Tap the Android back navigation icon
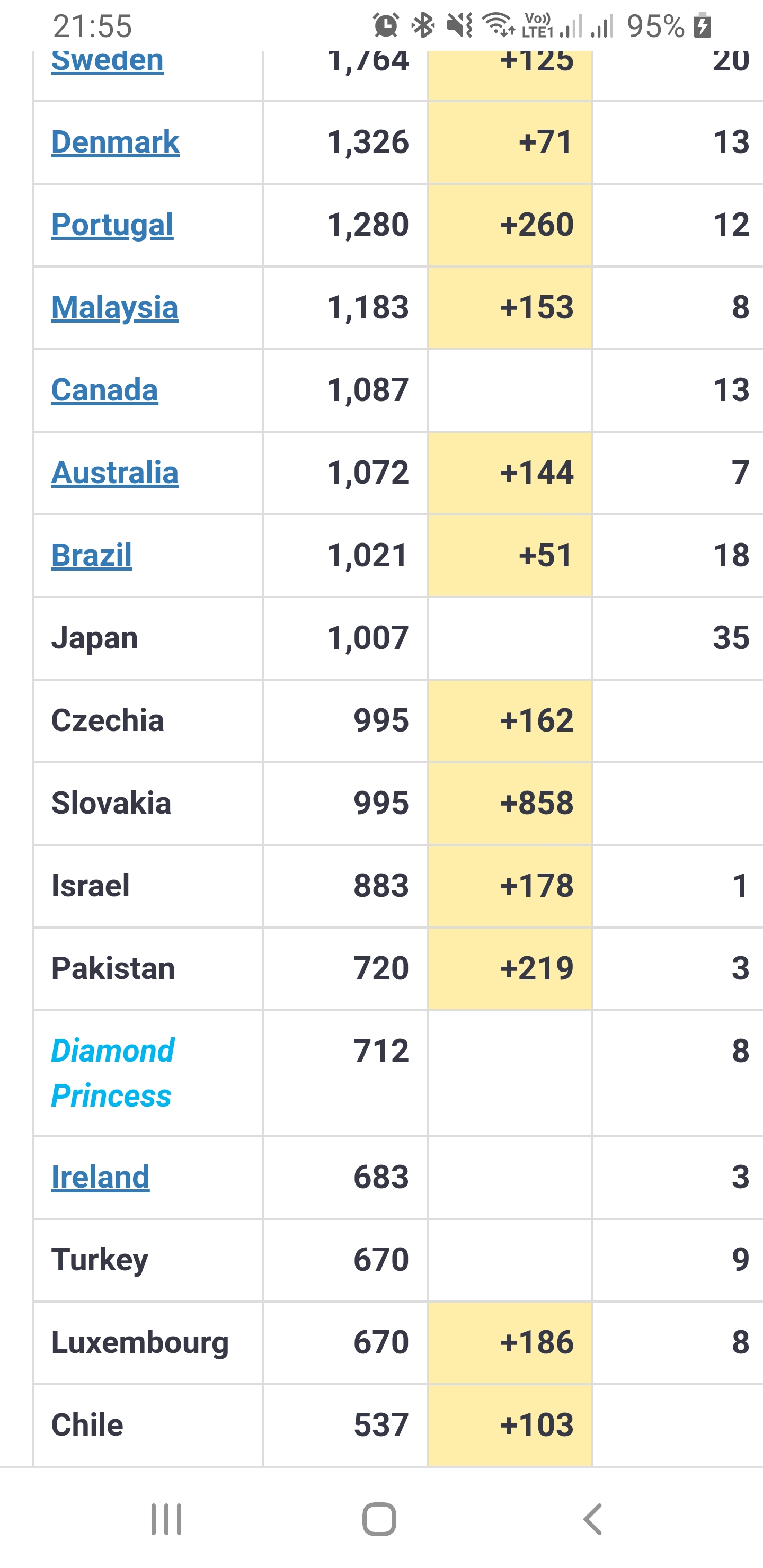The height and width of the screenshot is (1568, 763). 592,1519
